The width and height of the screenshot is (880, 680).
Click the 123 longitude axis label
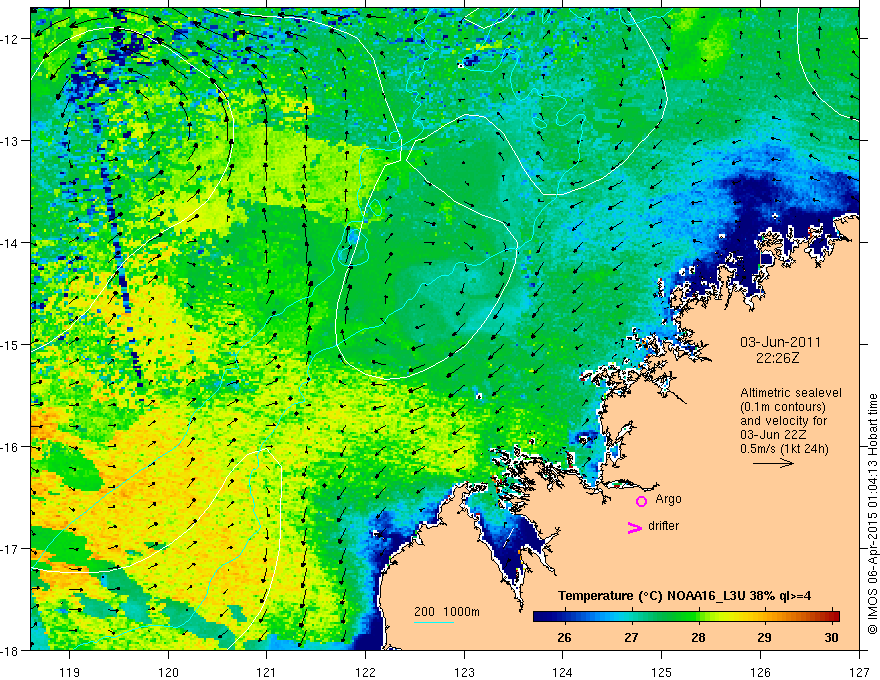(x=464, y=672)
